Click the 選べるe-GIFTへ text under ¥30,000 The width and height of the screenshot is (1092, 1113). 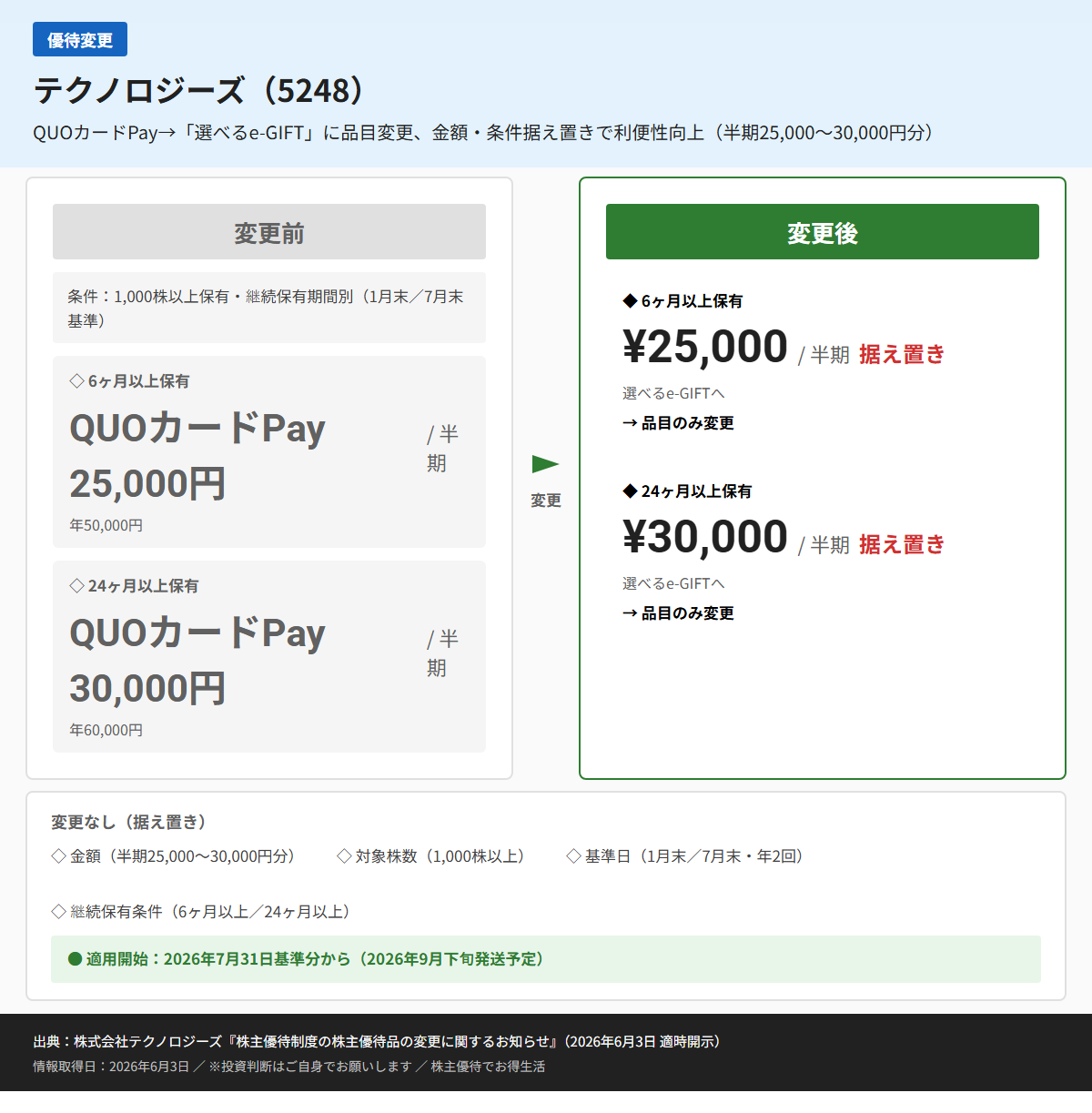(x=673, y=583)
